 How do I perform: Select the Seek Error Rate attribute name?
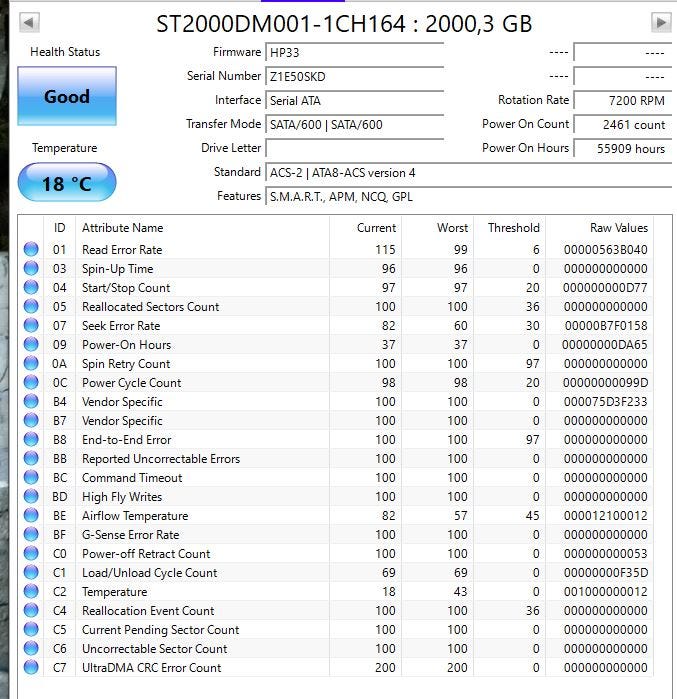point(121,326)
